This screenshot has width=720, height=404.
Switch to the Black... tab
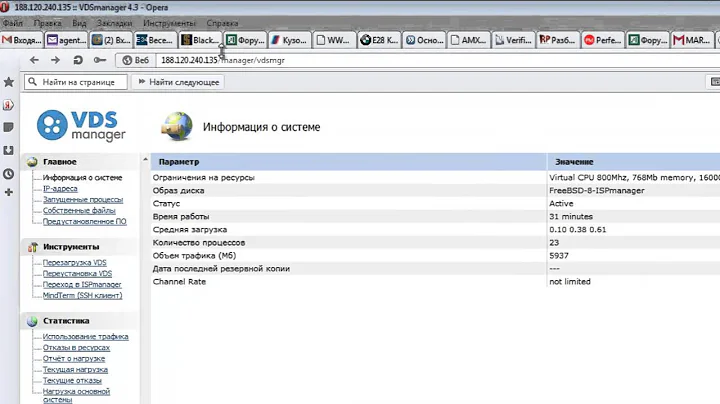pos(201,40)
